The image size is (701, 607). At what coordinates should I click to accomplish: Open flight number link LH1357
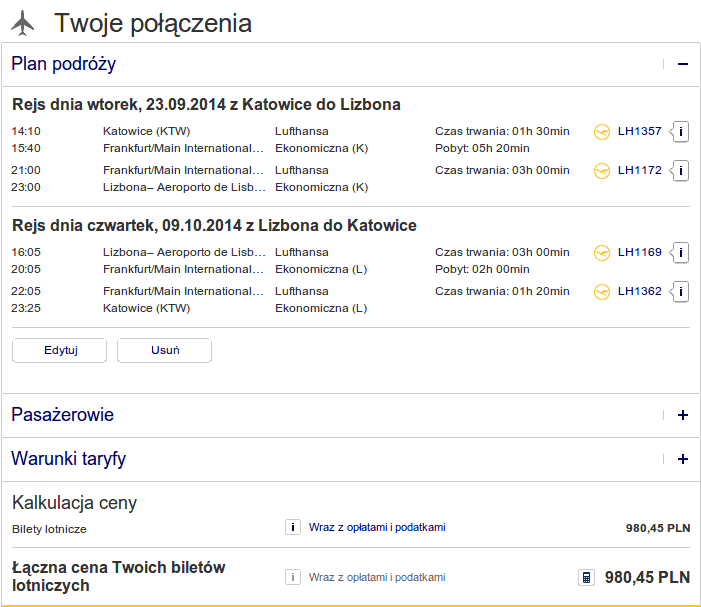point(639,131)
